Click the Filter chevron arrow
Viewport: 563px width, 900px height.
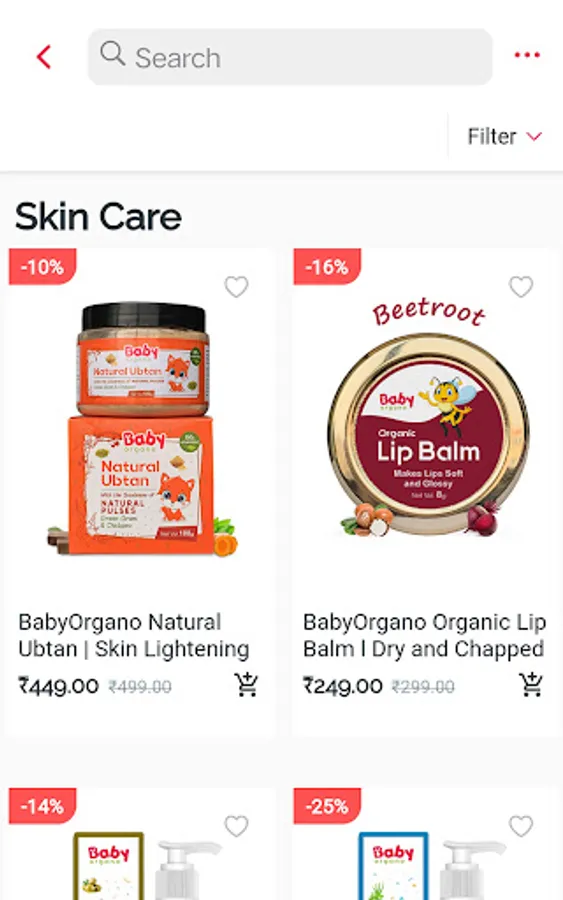tap(534, 137)
